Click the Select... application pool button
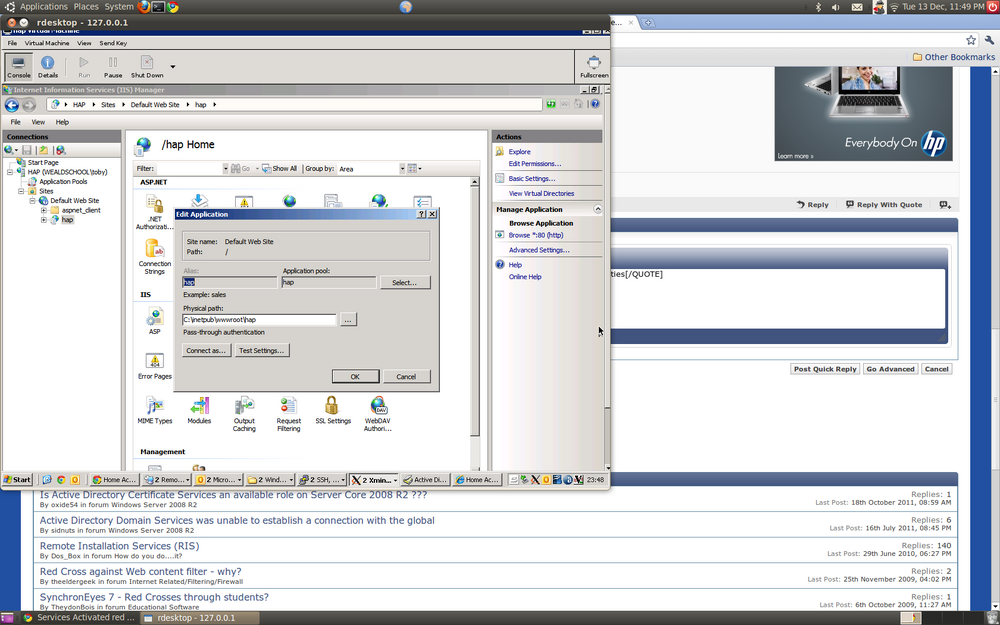Screen dimensions: 1000x625 pyautogui.click(x=404, y=282)
